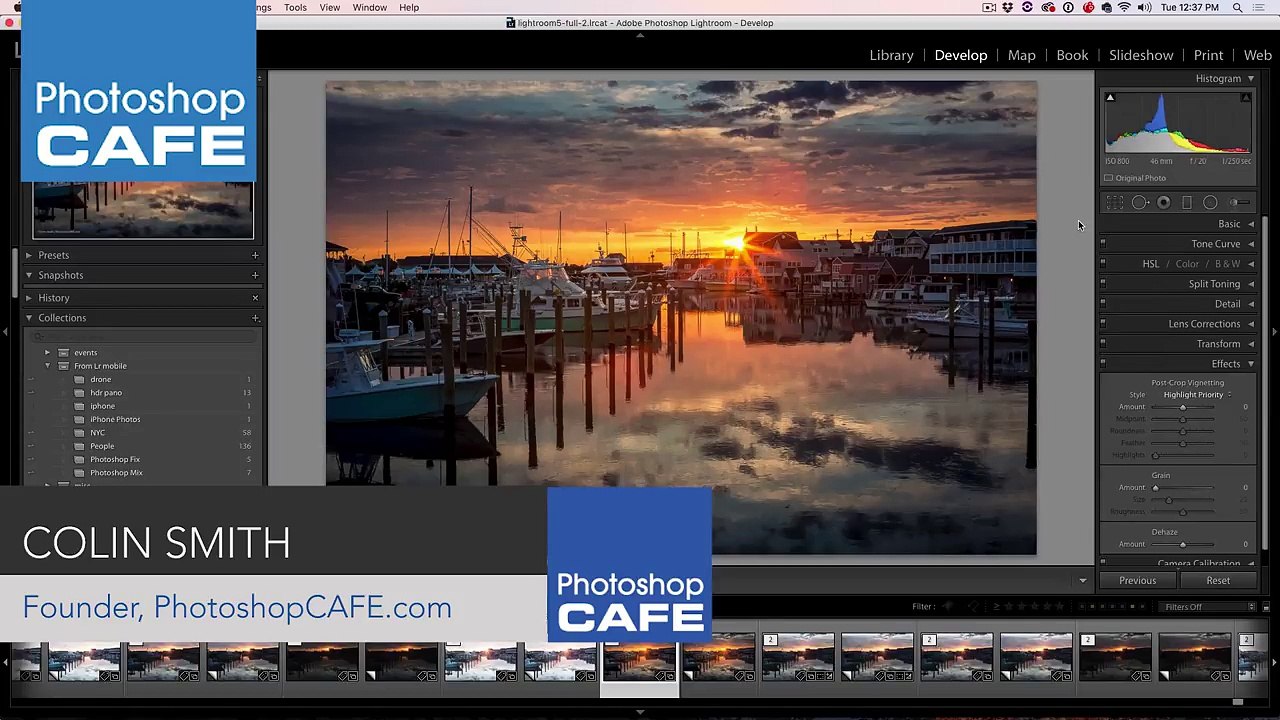Expand the Tone Curve panel arrow
This screenshot has width=1280, height=720.
point(1250,244)
